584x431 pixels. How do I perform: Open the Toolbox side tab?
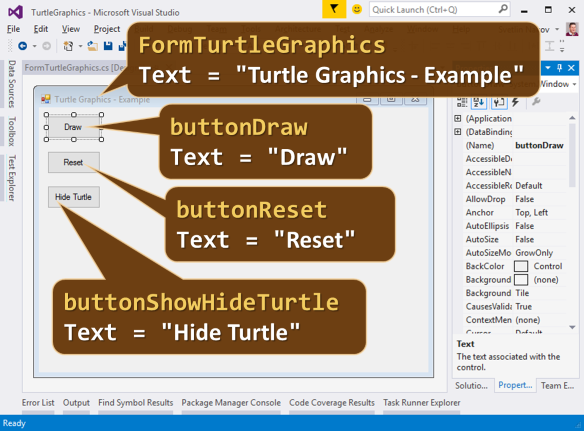(x=12, y=131)
